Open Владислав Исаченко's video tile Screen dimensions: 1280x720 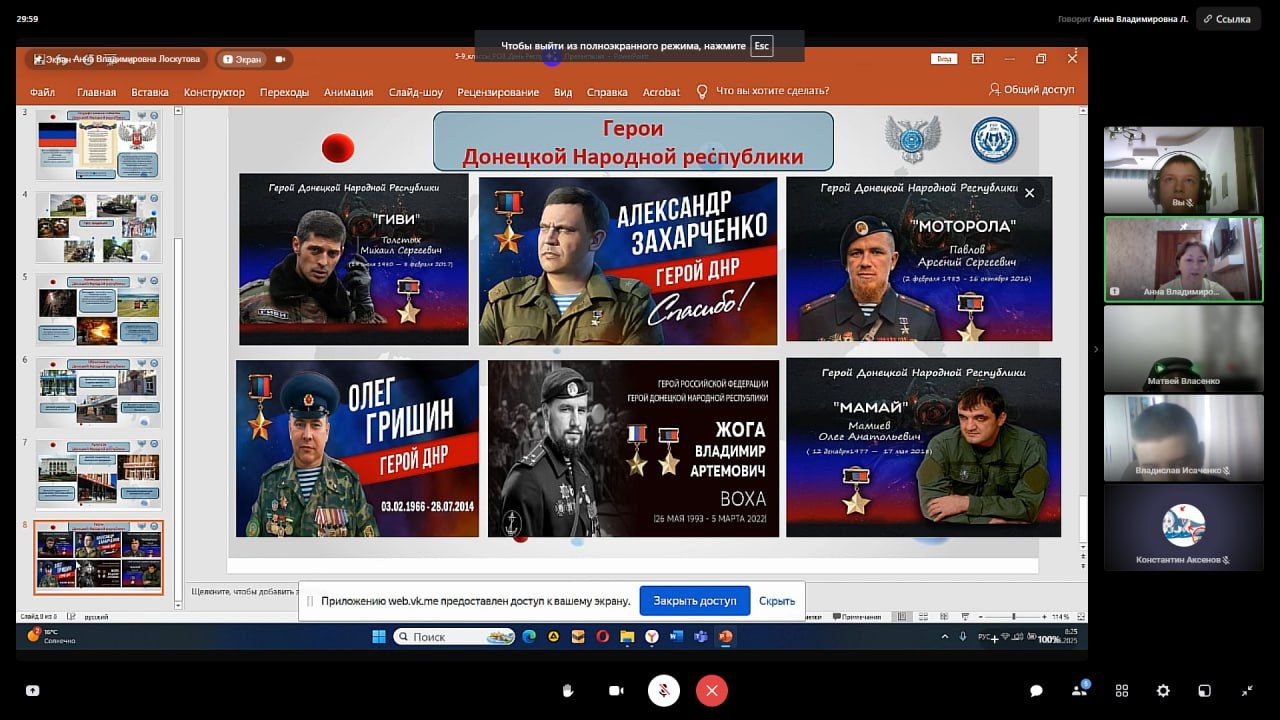pos(1183,437)
